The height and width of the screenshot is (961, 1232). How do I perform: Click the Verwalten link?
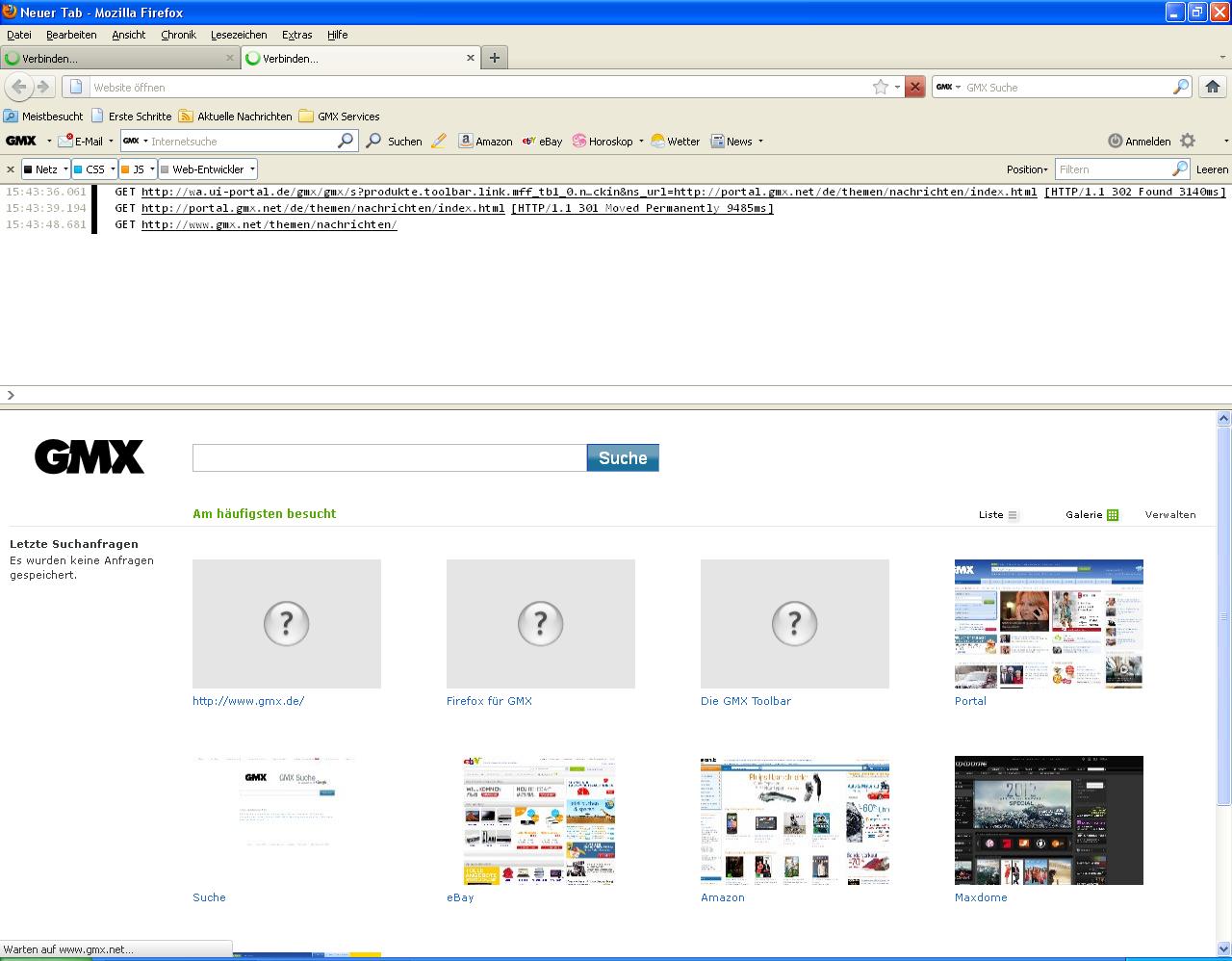[1170, 515]
